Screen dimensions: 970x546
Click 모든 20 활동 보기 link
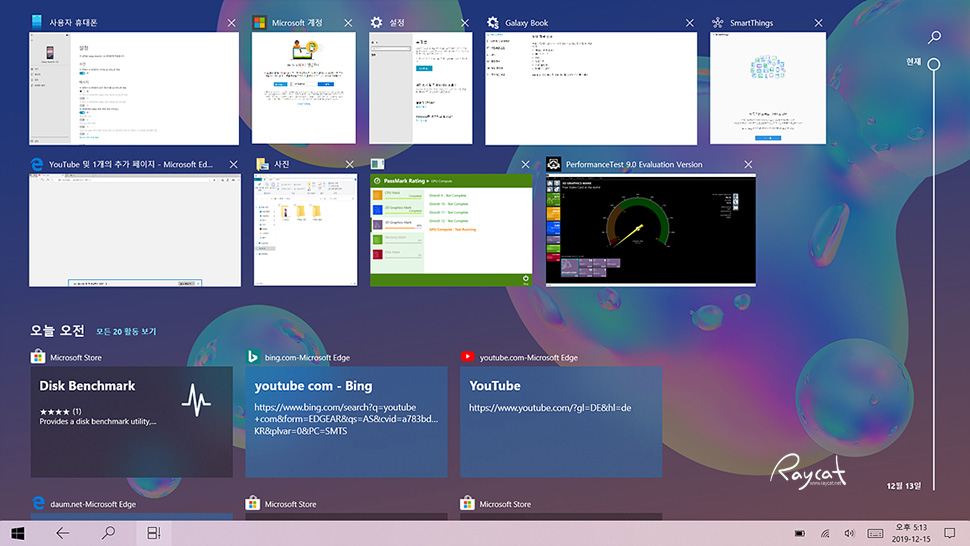126,331
